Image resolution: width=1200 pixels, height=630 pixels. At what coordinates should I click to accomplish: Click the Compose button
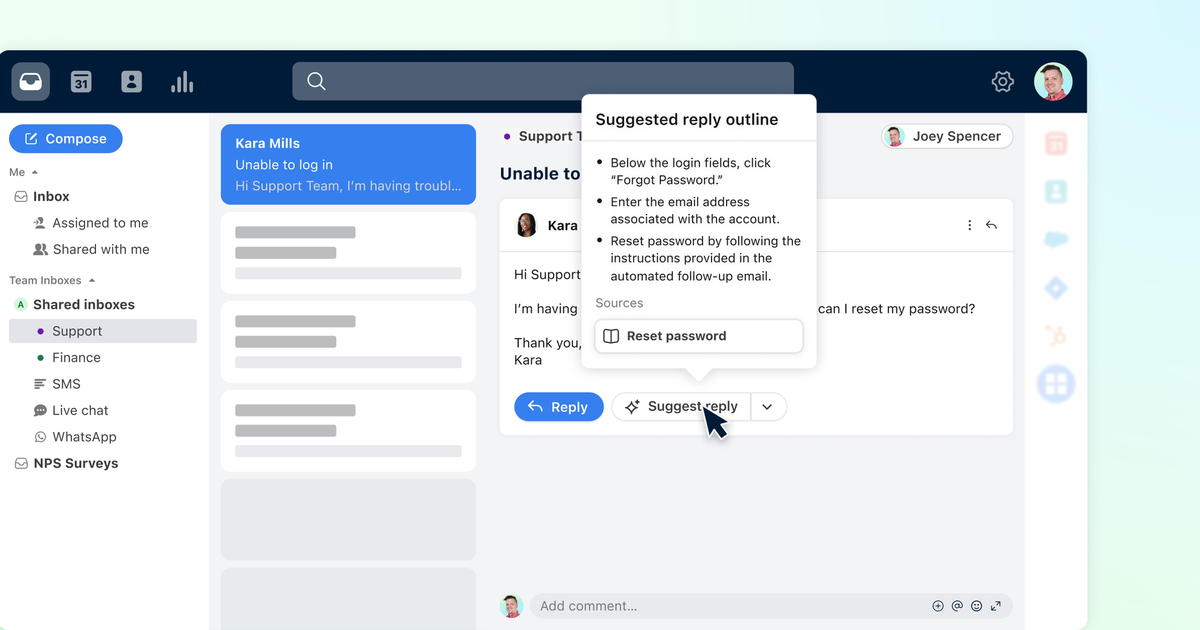click(x=65, y=138)
